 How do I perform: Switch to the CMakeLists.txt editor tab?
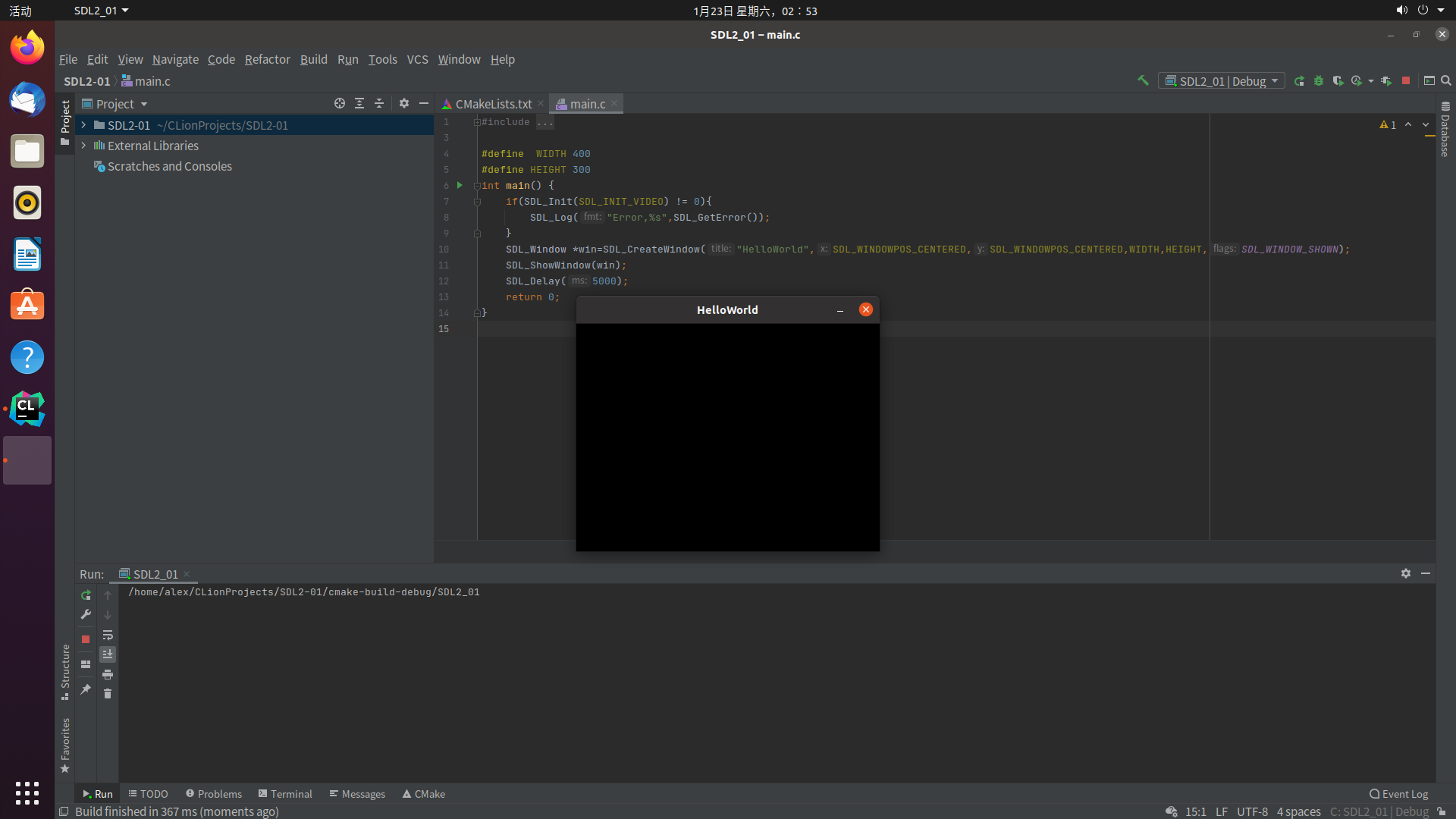pos(493,104)
